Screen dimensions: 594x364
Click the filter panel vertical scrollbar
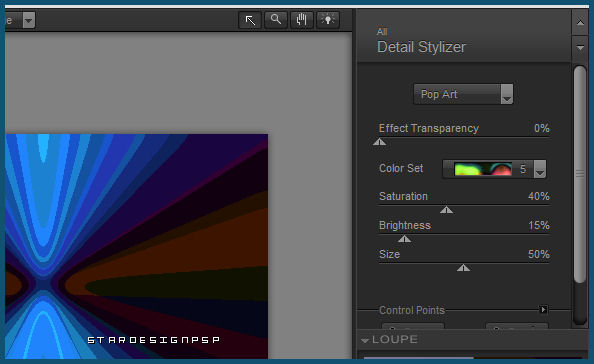[x=580, y=174]
